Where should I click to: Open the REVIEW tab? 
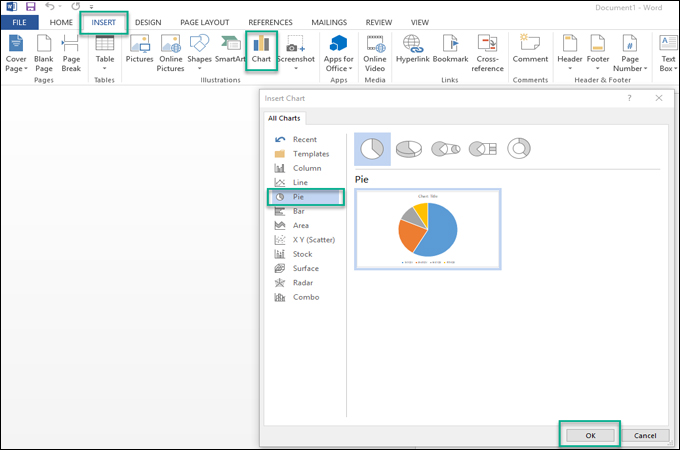pyautogui.click(x=379, y=23)
